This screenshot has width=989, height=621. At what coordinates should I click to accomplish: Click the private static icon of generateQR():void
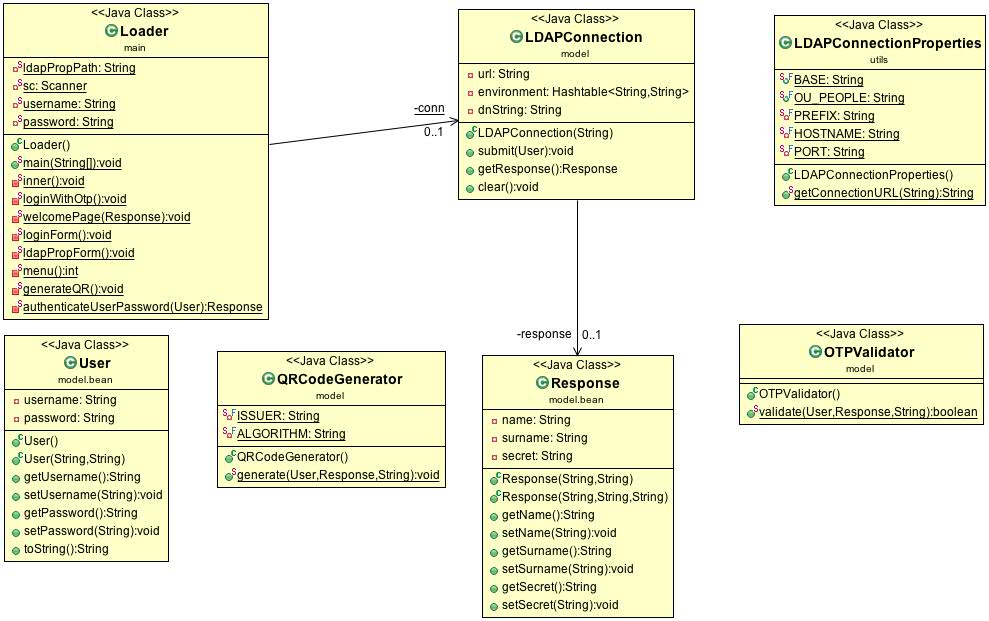pyautogui.click(x=16, y=289)
